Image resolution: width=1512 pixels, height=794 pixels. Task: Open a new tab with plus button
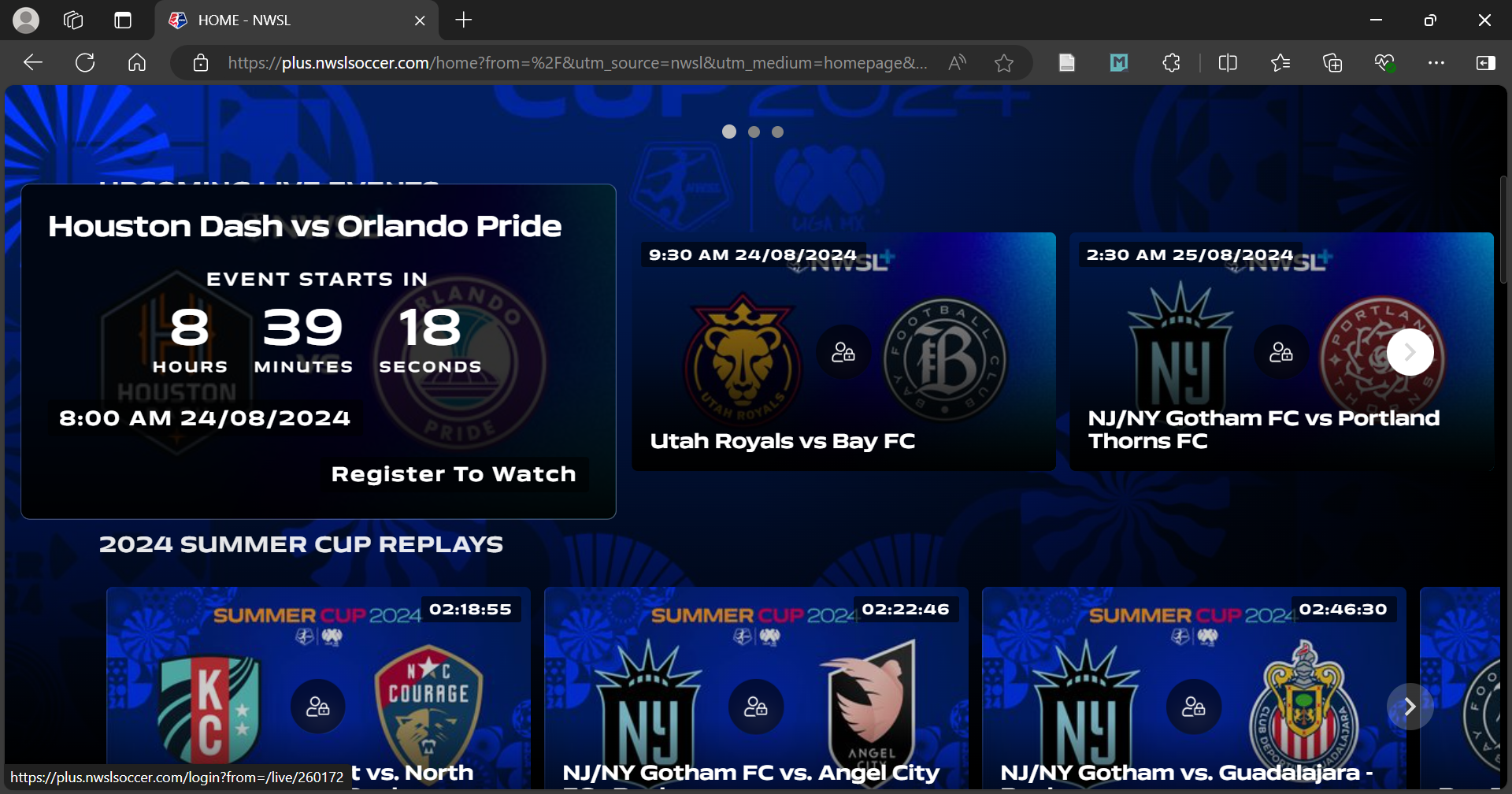[x=464, y=20]
